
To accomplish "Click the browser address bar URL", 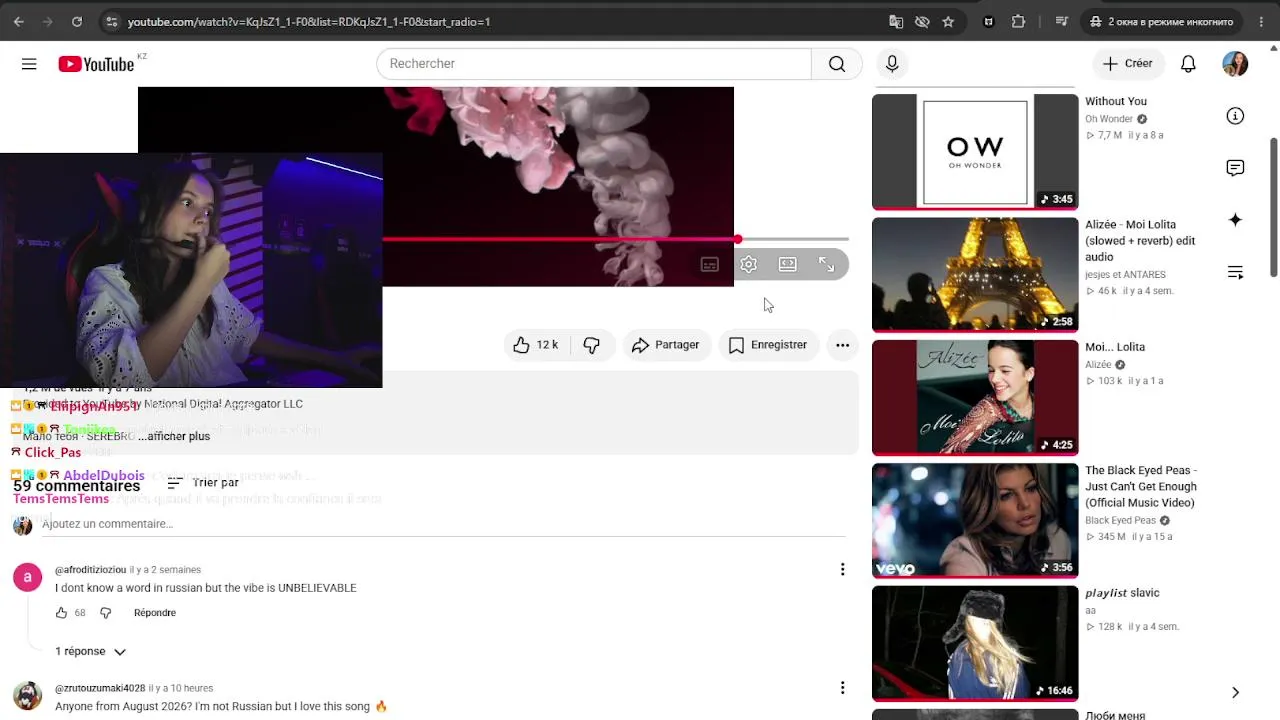I will pyautogui.click(x=309, y=21).
